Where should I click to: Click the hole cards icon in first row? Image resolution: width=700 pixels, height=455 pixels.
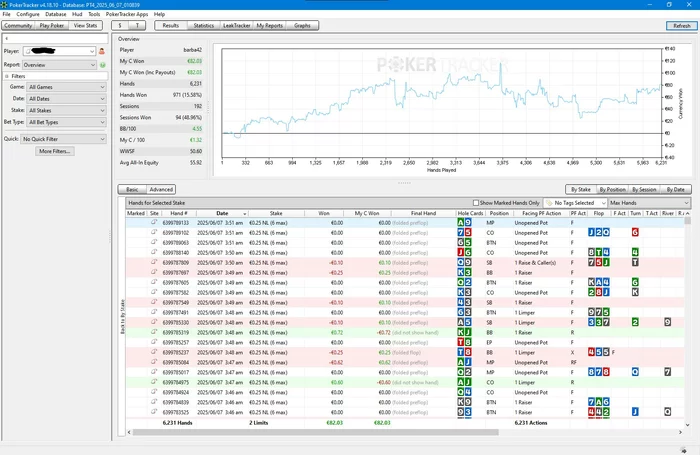[464, 222]
